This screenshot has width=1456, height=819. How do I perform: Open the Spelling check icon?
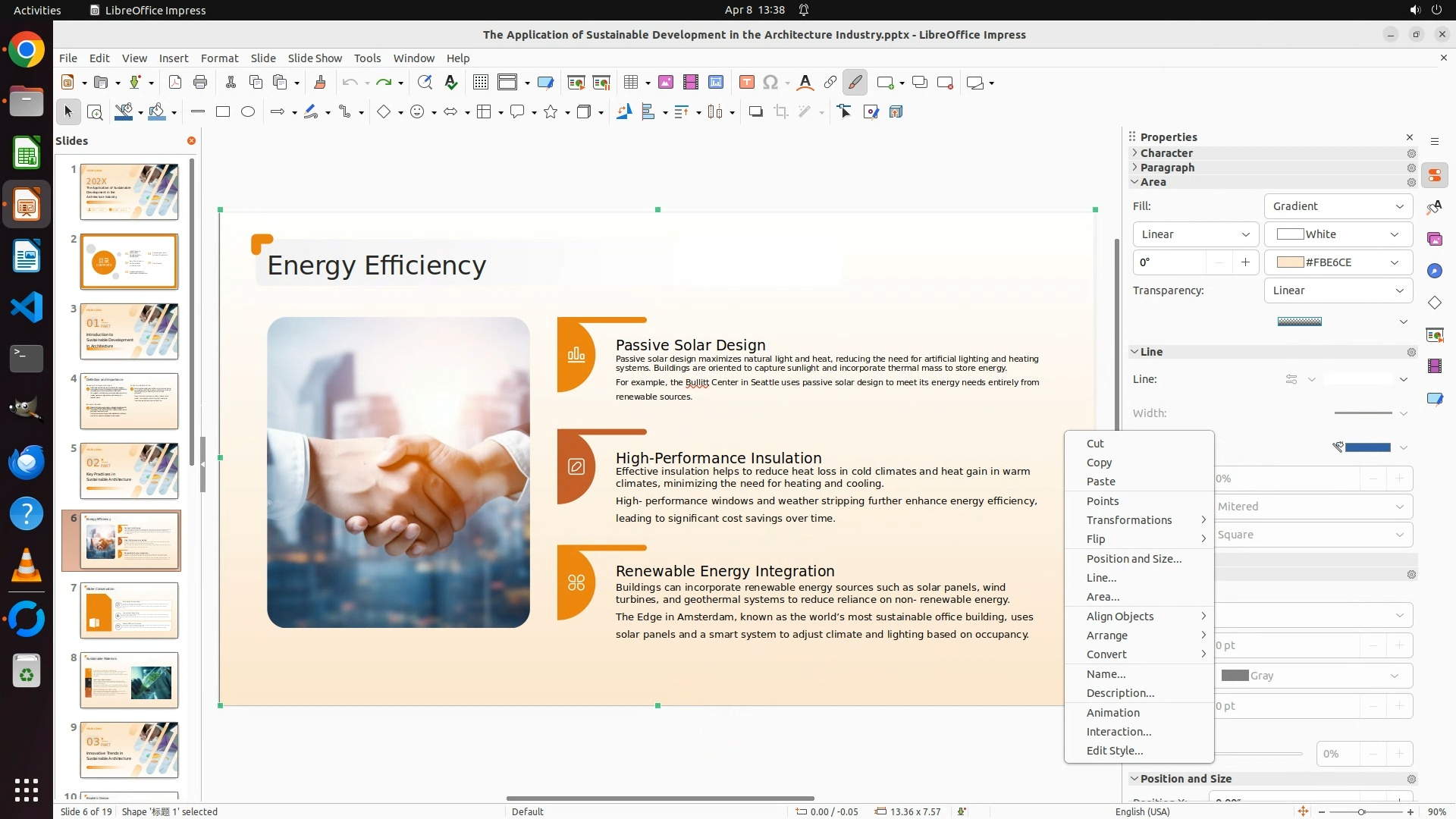(x=451, y=83)
